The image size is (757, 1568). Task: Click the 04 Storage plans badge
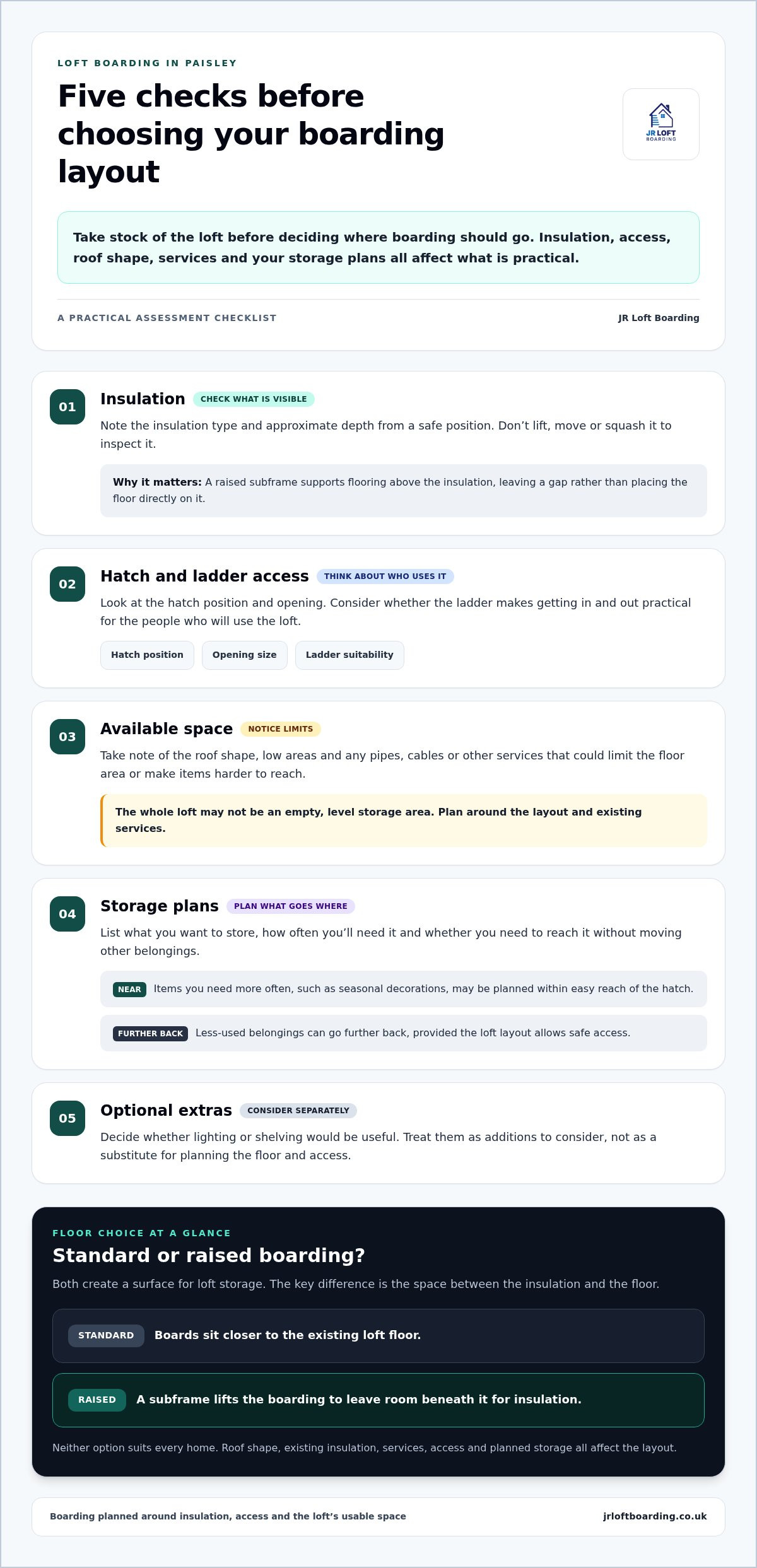67,914
